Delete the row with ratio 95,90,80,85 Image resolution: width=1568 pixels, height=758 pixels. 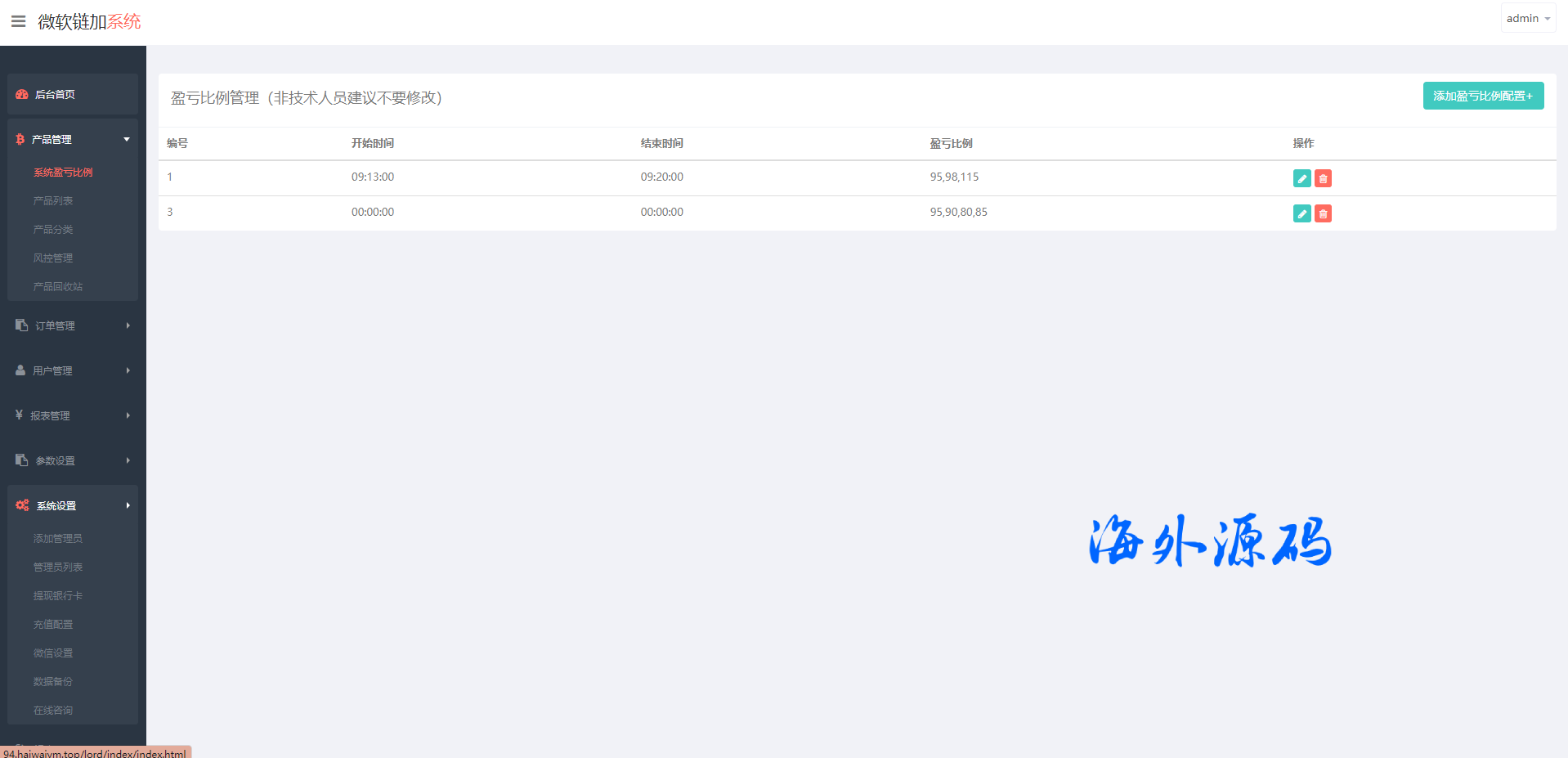pos(1323,213)
